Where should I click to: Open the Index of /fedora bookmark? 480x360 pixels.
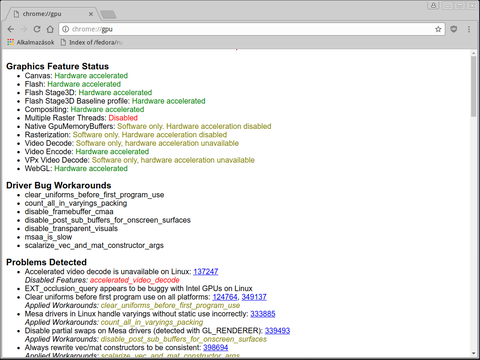pyautogui.click(x=92, y=42)
